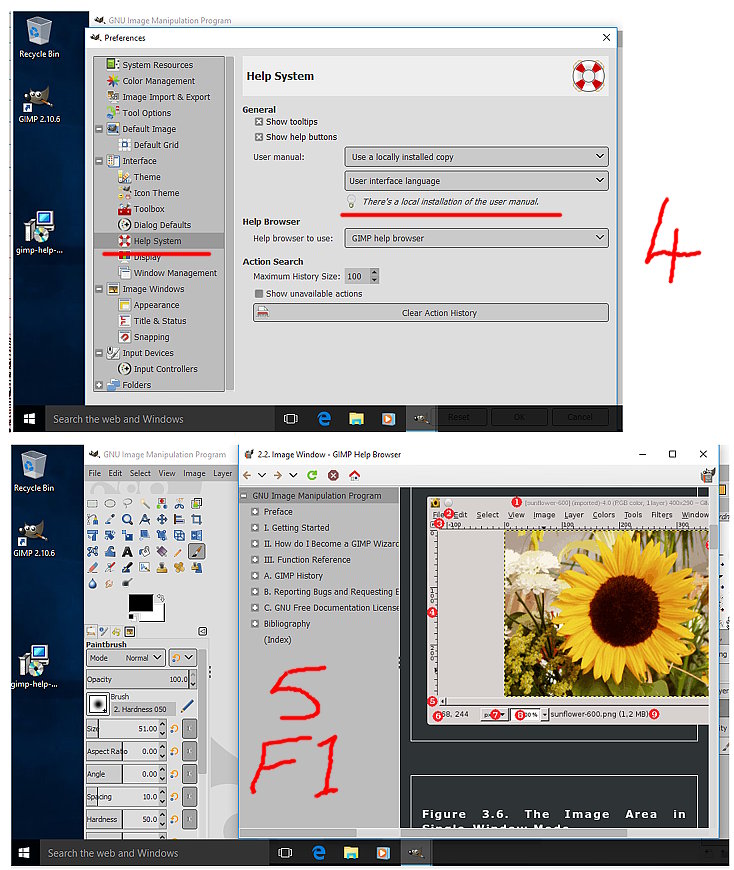Open the File menu in GIMP window
Screen dimensions: 734x870
[95, 473]
